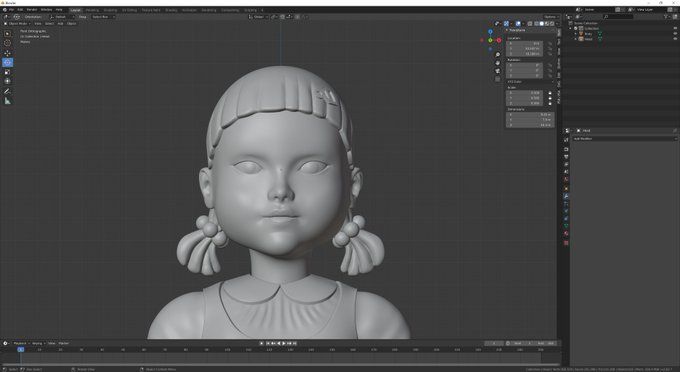Screen dimensions: 680x372
Task: Jump to the timeline start frame
Action: tap(268, 343)
